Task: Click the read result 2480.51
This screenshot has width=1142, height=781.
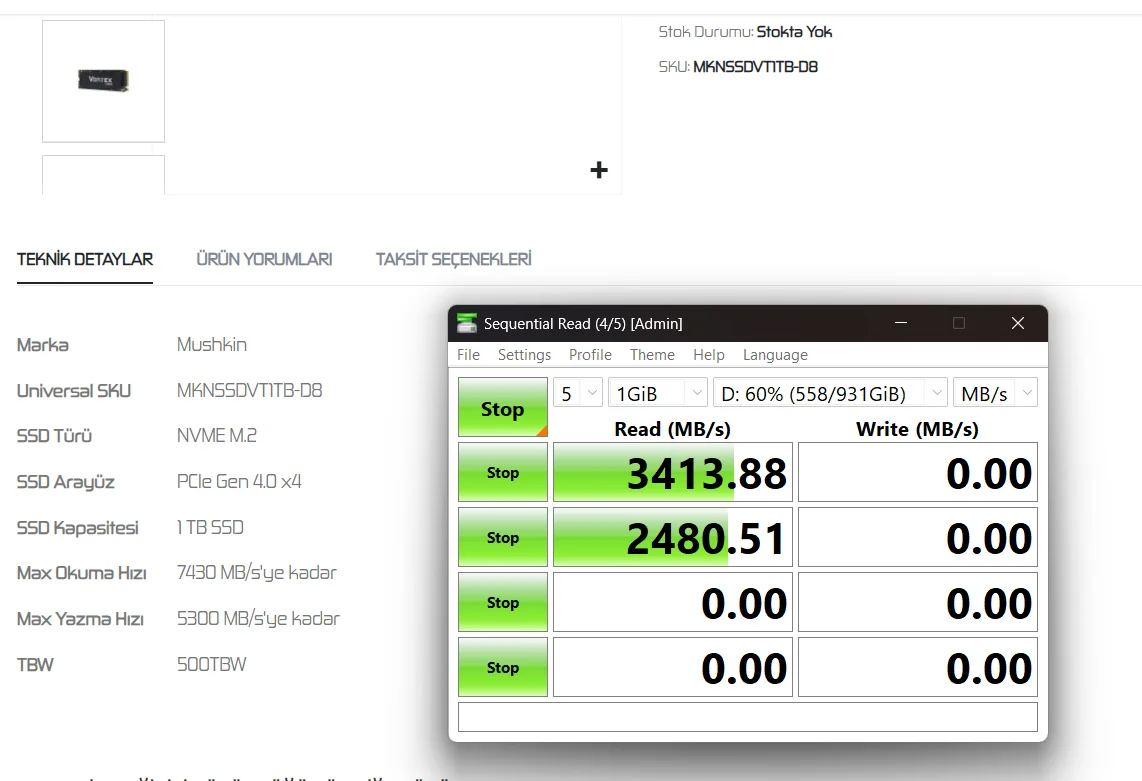Action: tap(672, 537)
